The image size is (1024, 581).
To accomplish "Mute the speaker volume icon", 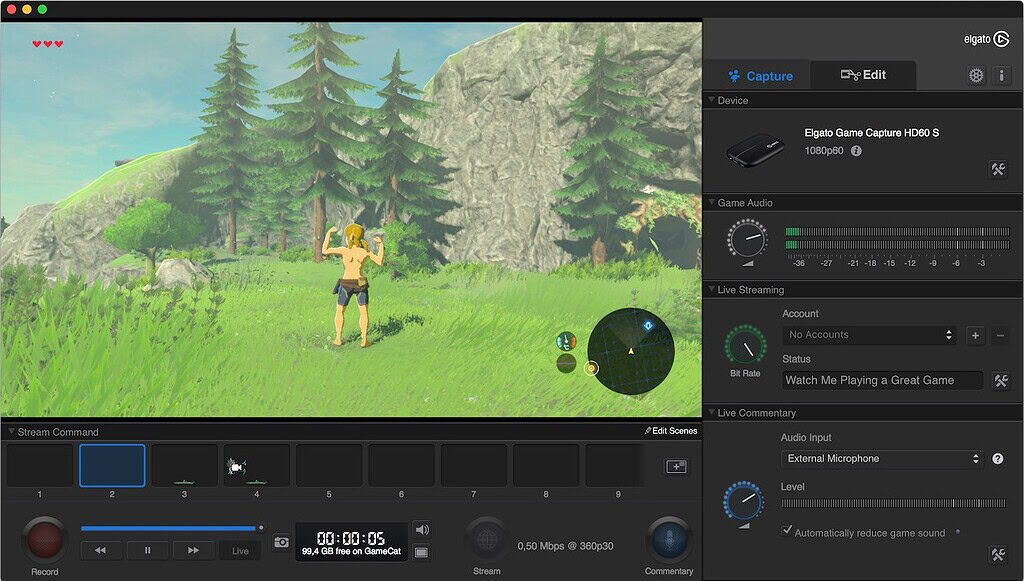I will pos(422,529).
